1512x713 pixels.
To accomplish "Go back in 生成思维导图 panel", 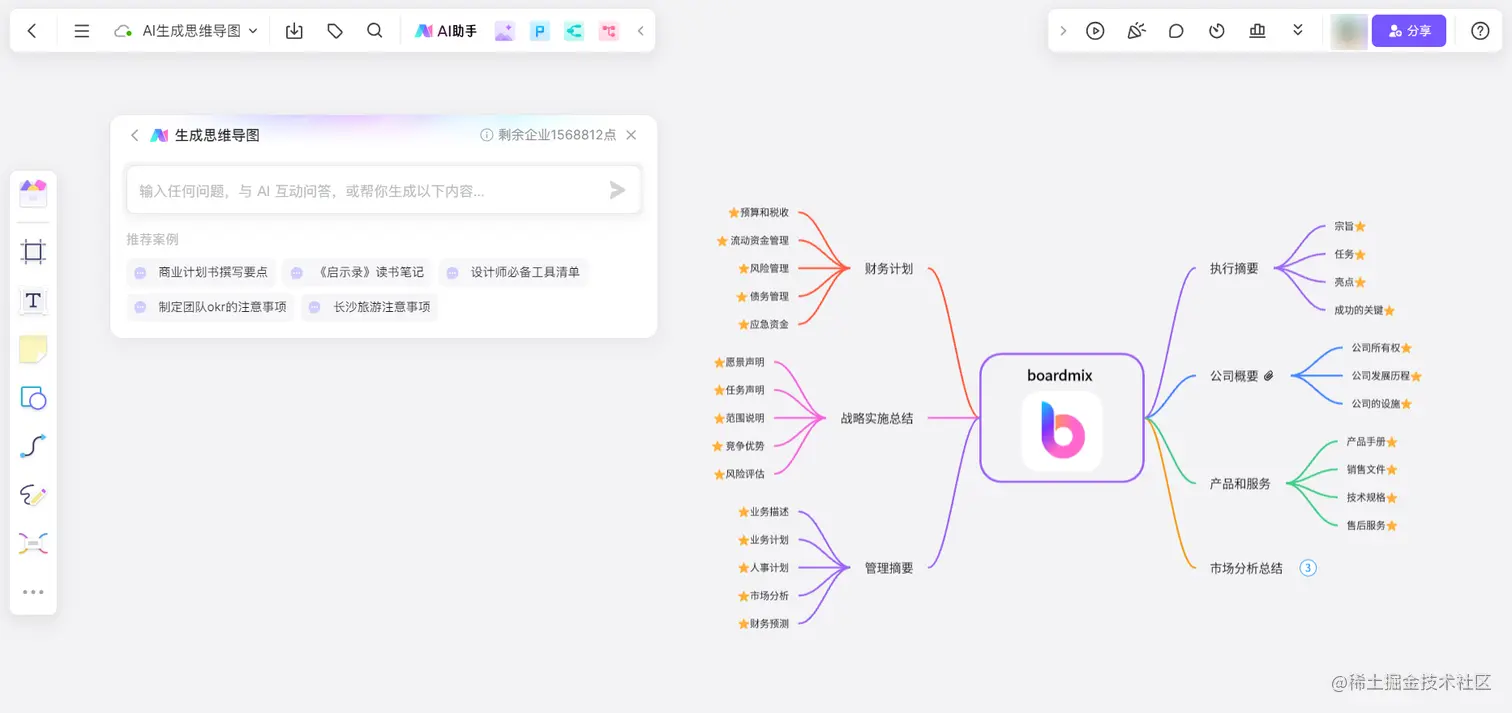I will [135, 135].
